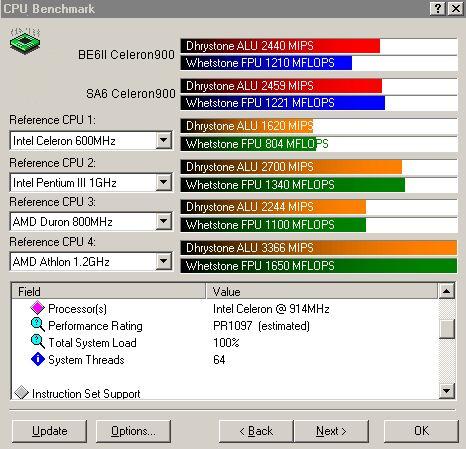
Task: Open the Options... dialog
Action: (x=133, y=431)
